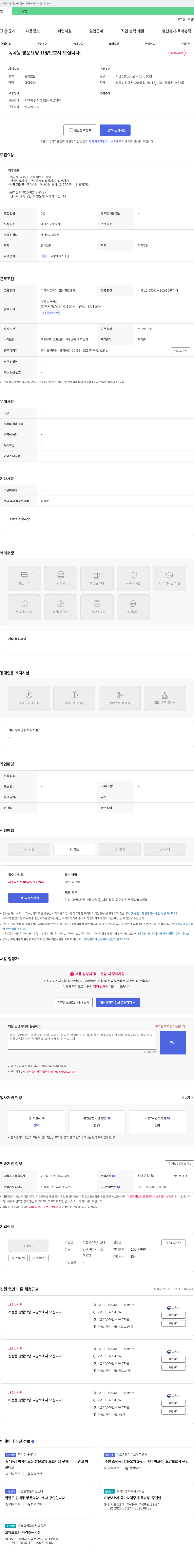This screenshot has width=194, height=1568.
Task: Open the 채용정보 menu
Action: (32, 31)
